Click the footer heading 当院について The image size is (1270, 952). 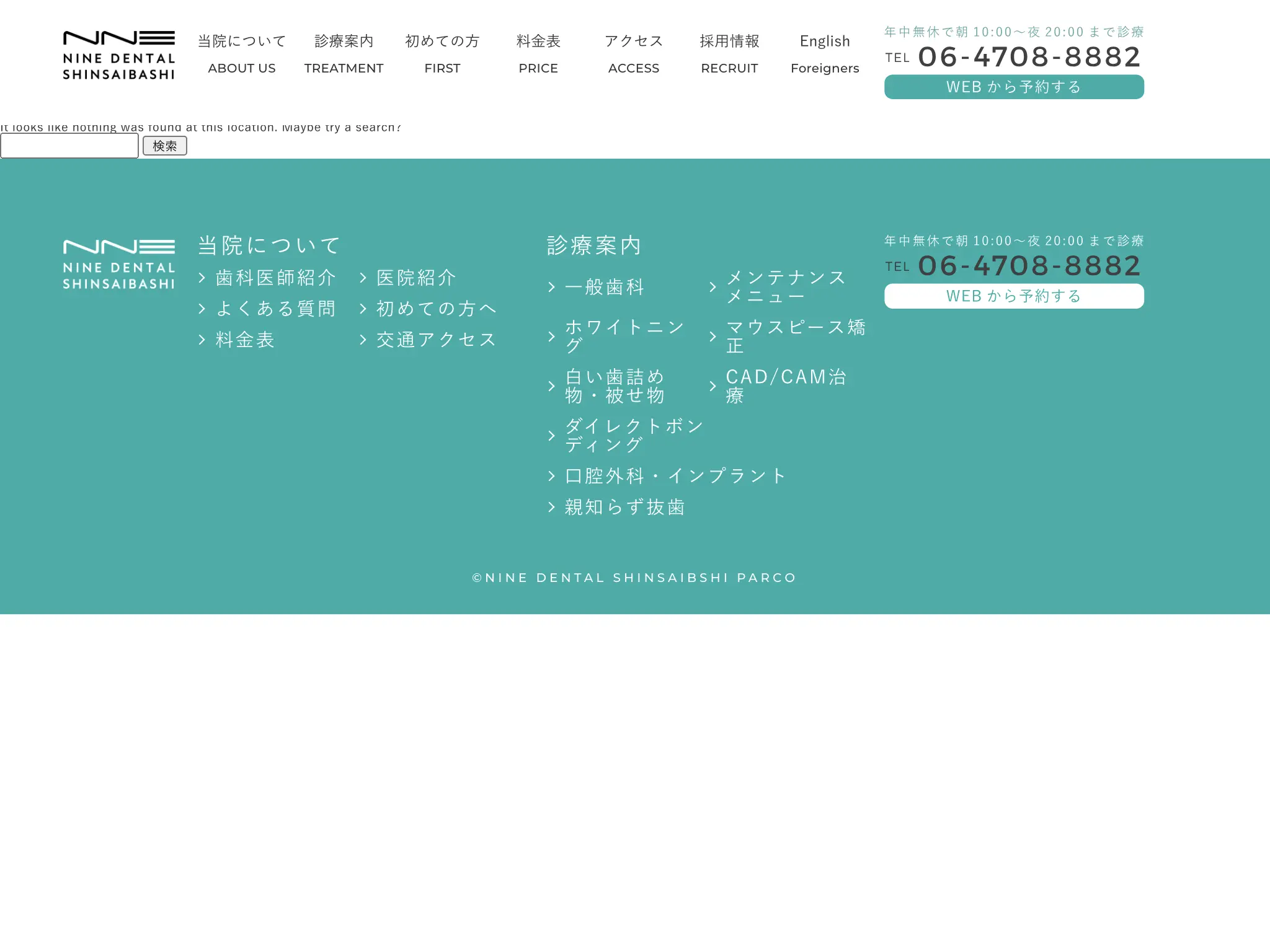(x=269, y=245)
